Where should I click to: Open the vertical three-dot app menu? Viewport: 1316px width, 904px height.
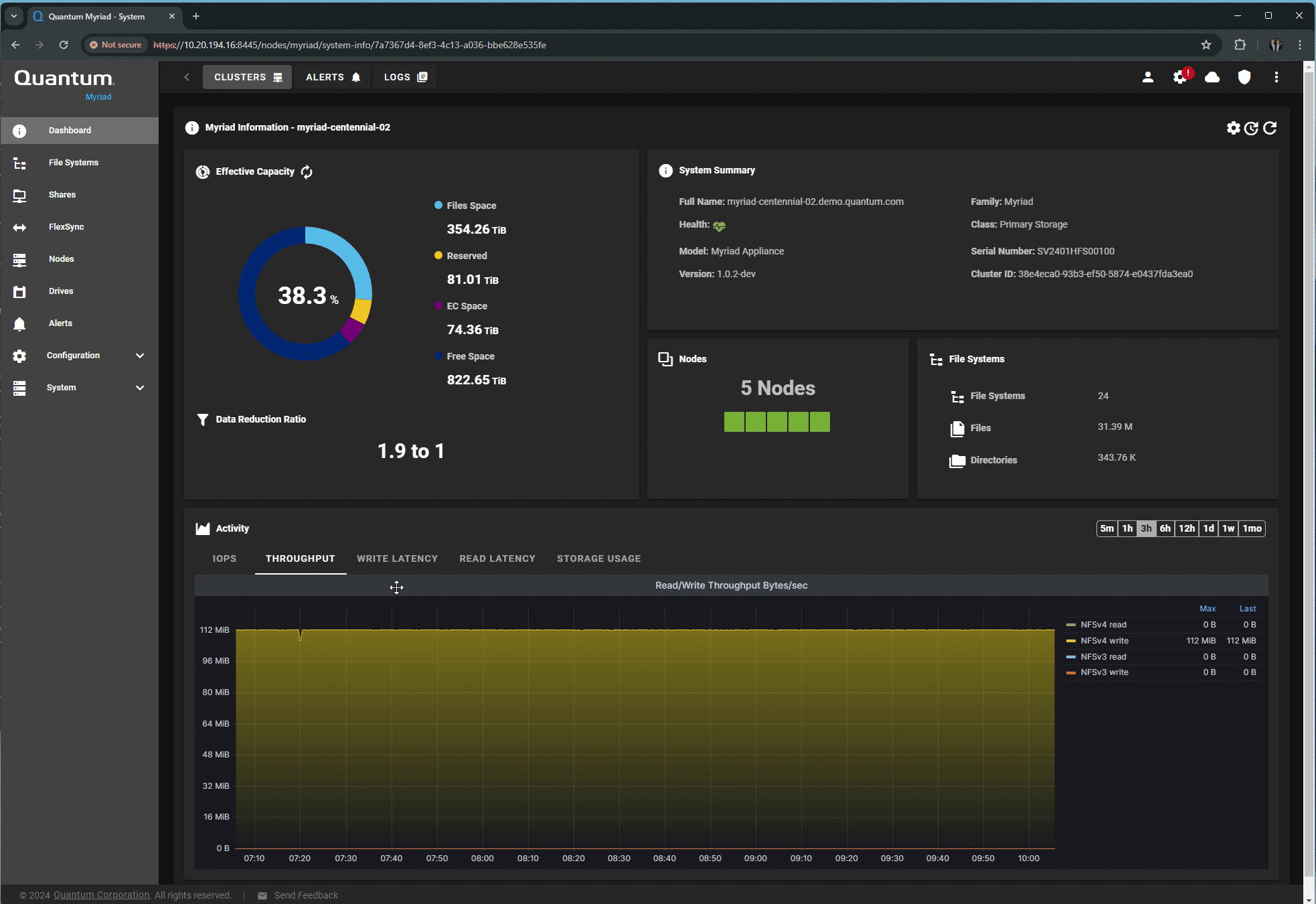point(1277,77)
